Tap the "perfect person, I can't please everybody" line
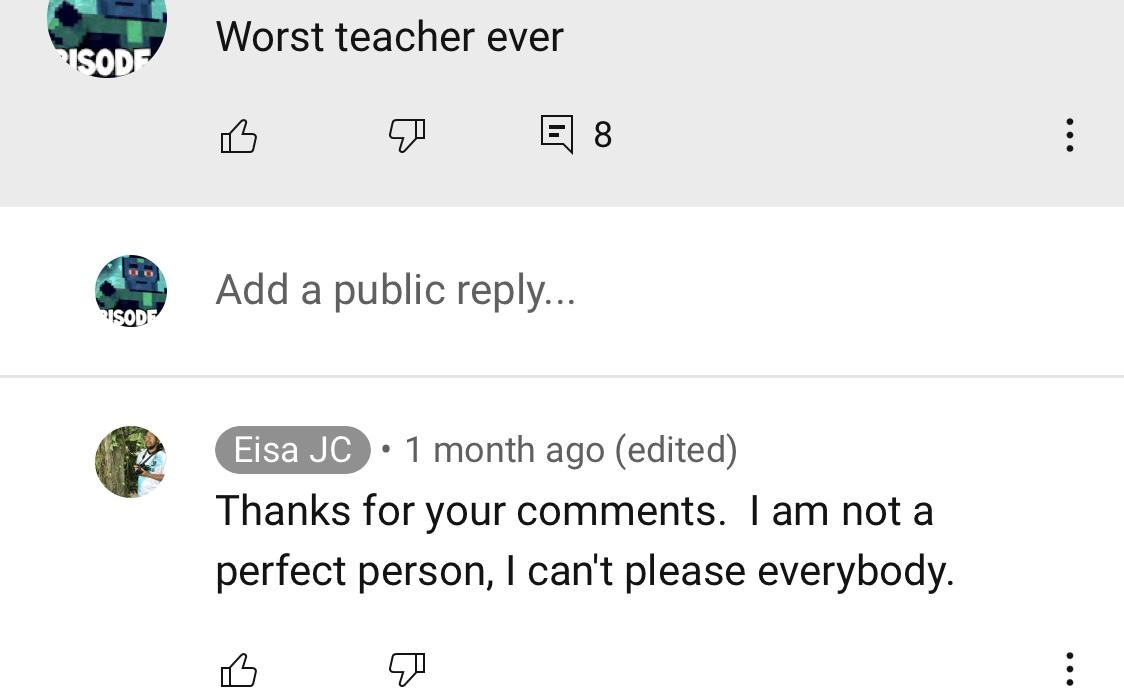The image size is (1124, 694). [585, 571]
